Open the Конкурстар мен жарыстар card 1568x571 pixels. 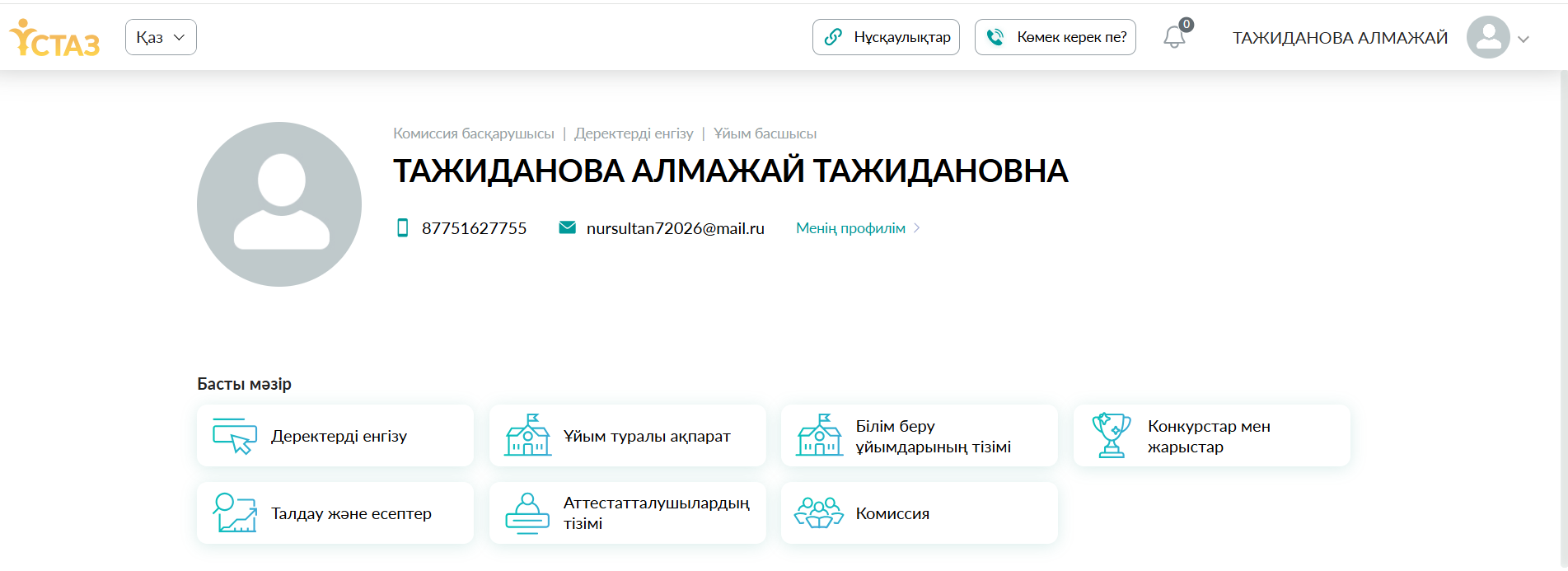tap(1212, 435)
